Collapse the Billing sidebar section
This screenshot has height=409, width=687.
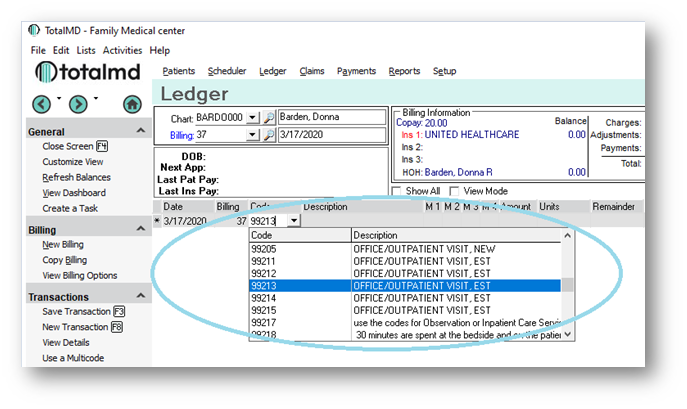pos(138,229)
